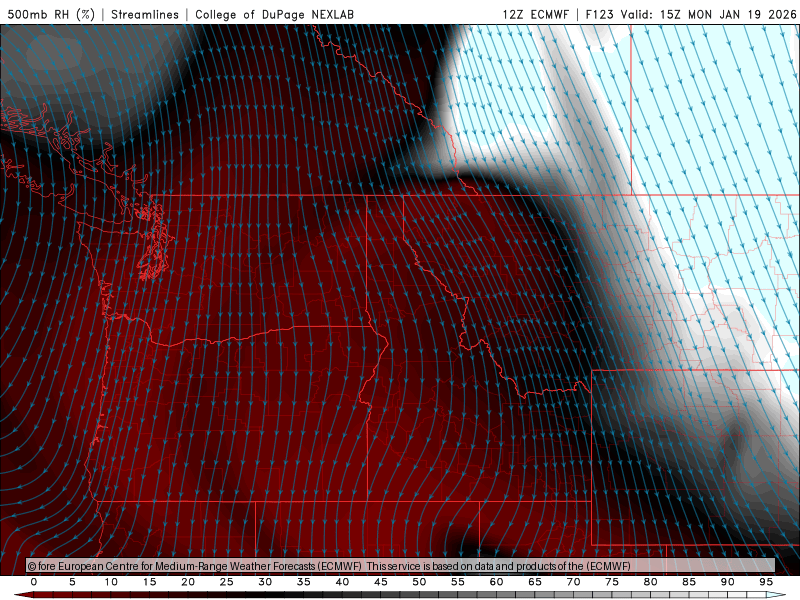Click the ECMWF copyright notice text
Image resolution: width=800 pixels, height=600 pixels.
pyautogui.click(x=330, y=566)
